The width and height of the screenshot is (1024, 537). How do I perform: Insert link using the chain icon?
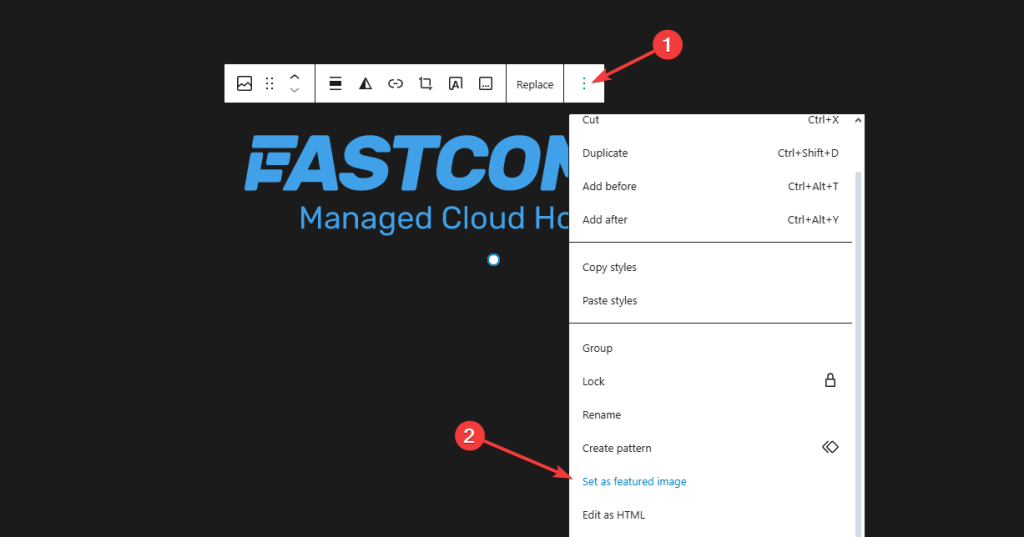point(395,84)
